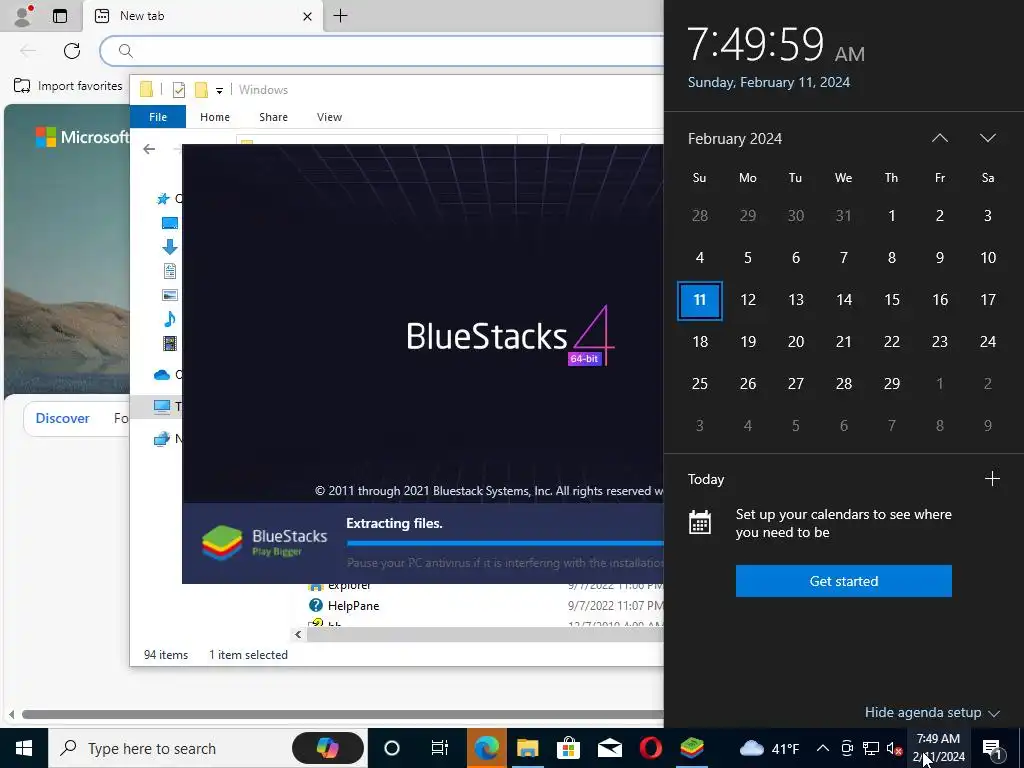1024x768 pixels.
Task: Select Downloads arrow icon in Explorer sidebar
Action: tap(170, 247)
